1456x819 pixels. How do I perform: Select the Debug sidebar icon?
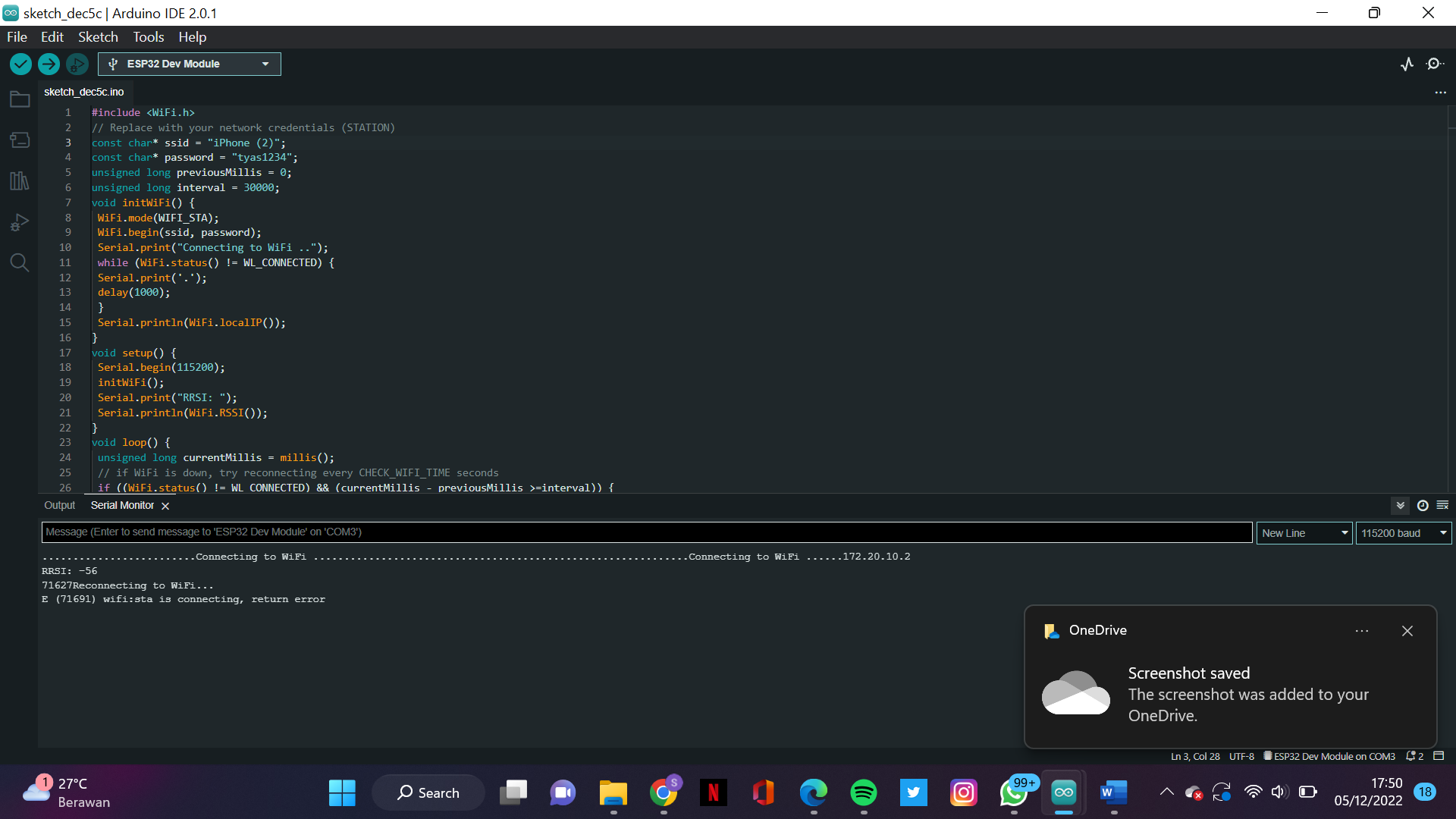pos(19,221)
